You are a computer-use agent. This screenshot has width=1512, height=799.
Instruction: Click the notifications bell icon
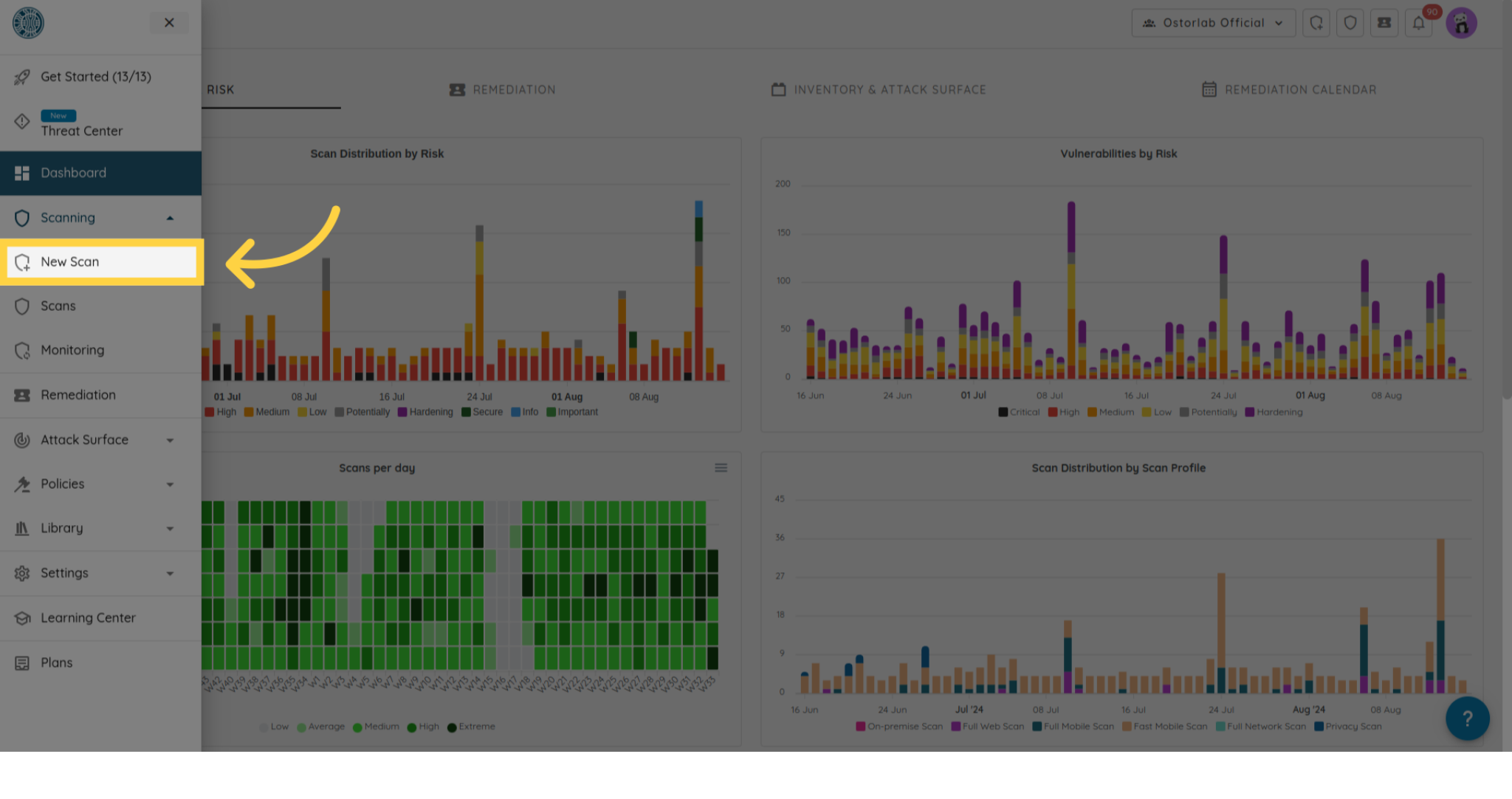click(1419, 23)
